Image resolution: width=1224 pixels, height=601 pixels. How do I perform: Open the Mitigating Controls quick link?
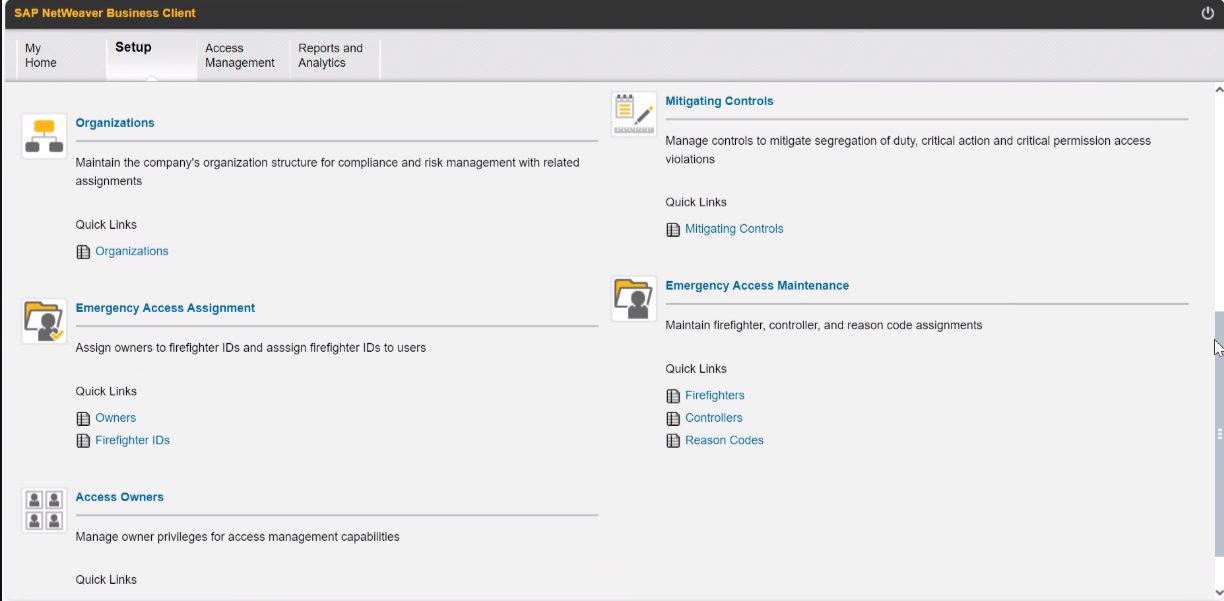tap(734, 229)
